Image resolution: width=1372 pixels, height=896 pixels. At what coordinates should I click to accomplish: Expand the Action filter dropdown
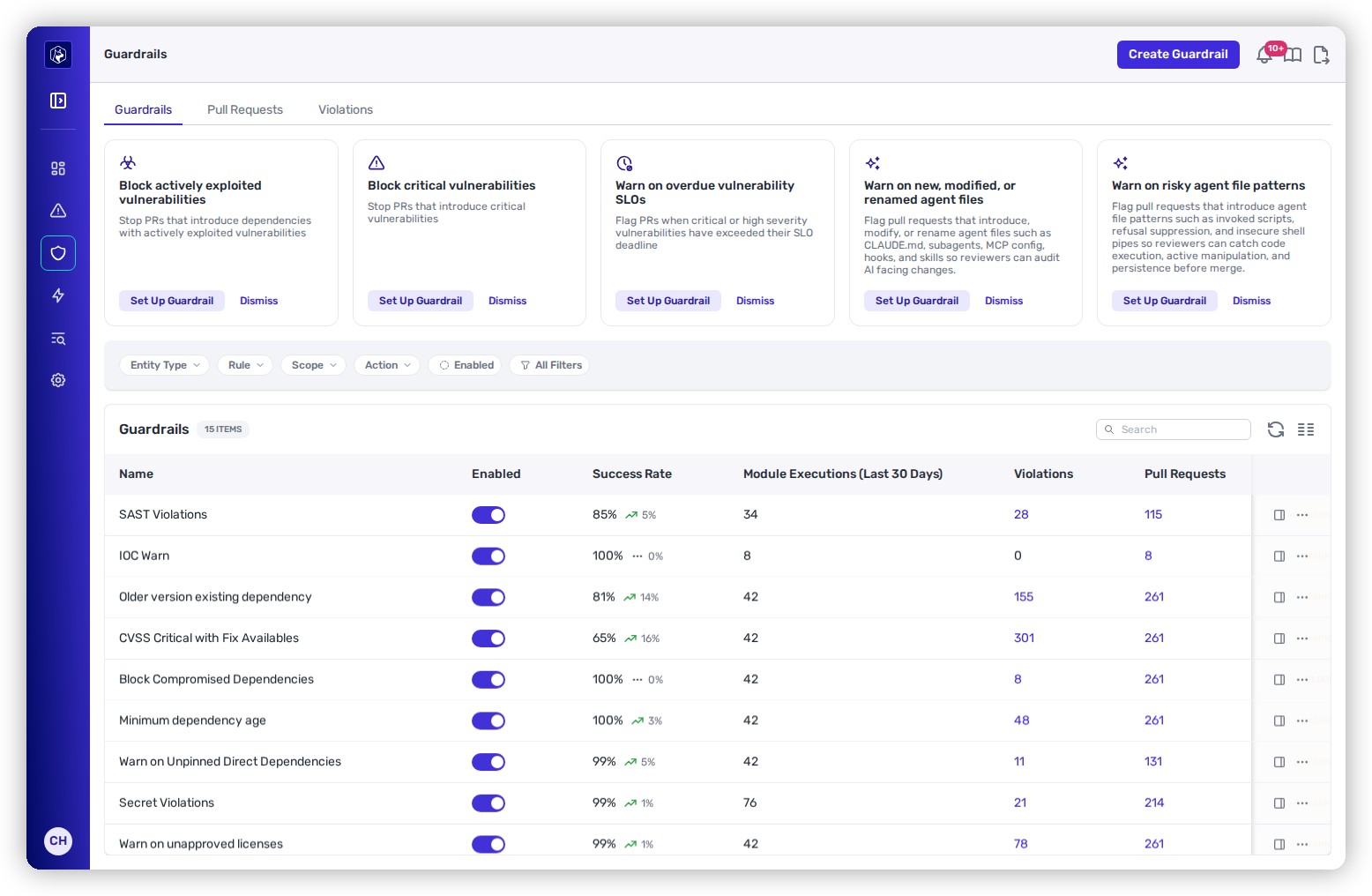tap(387, 365)
